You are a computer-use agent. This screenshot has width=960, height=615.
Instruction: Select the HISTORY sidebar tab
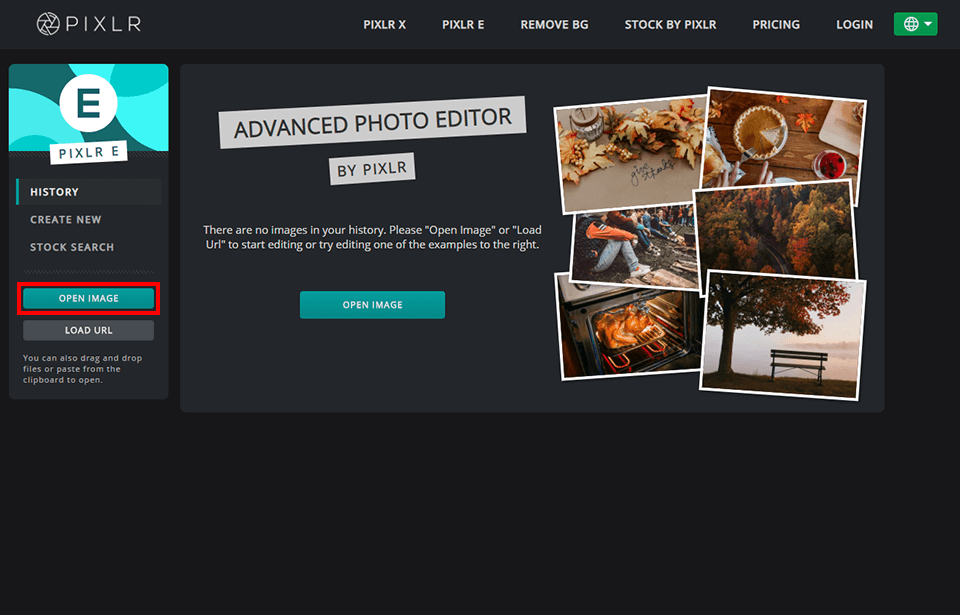click(89, 192)
